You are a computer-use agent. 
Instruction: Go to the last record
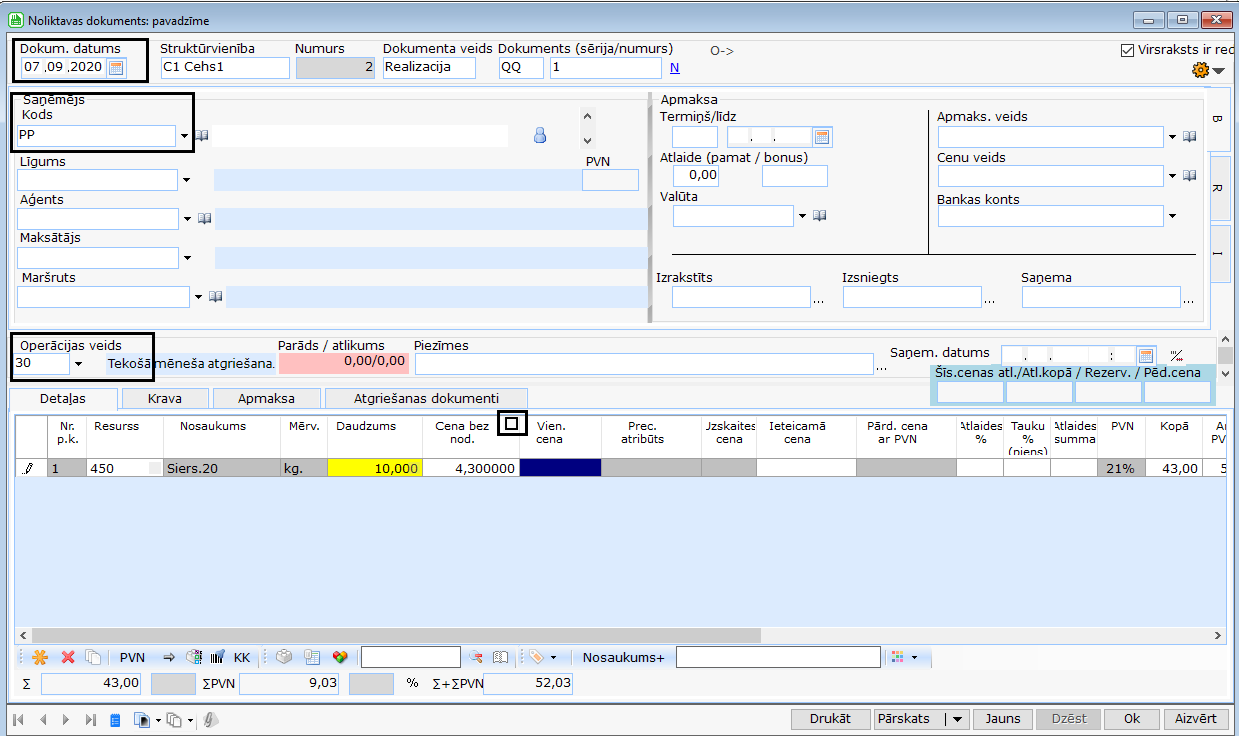[x=91, y=719]
